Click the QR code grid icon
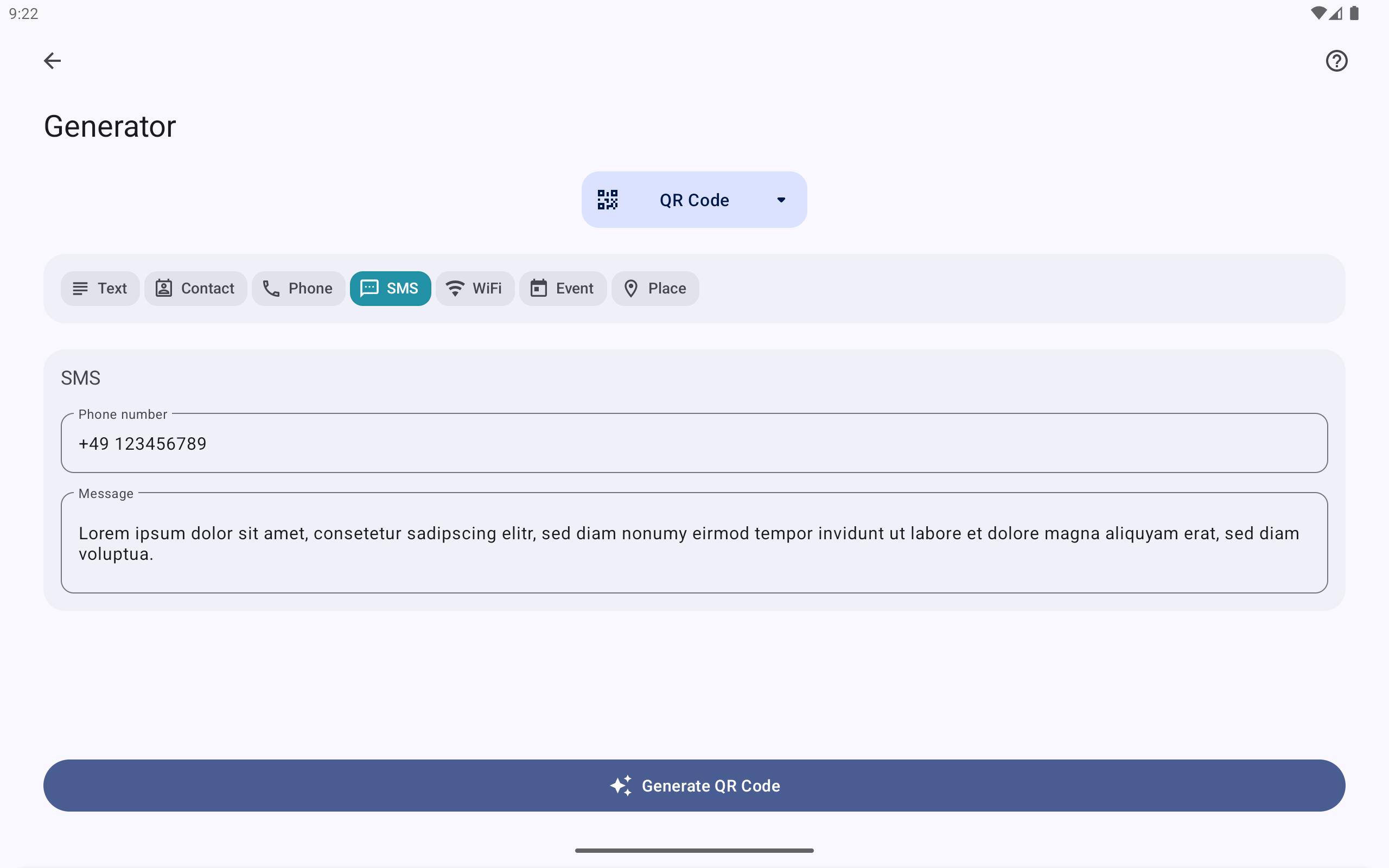This screenshot has width=1389, height=868. 607,200
